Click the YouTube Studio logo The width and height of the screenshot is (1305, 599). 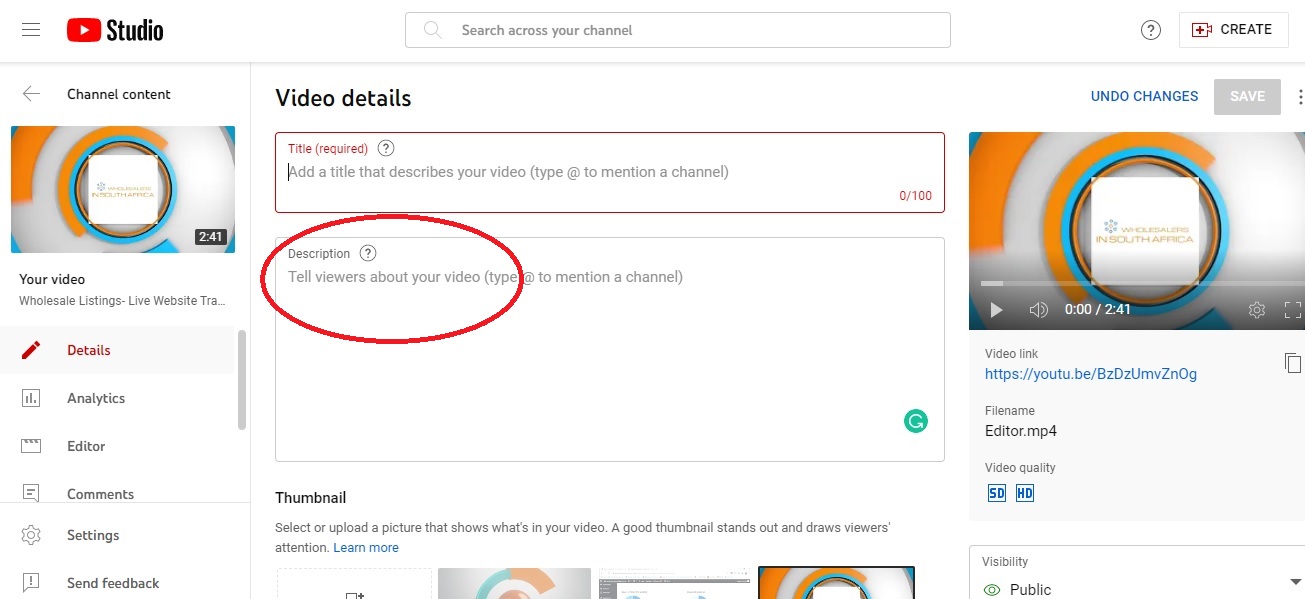[x=115, y=30]
